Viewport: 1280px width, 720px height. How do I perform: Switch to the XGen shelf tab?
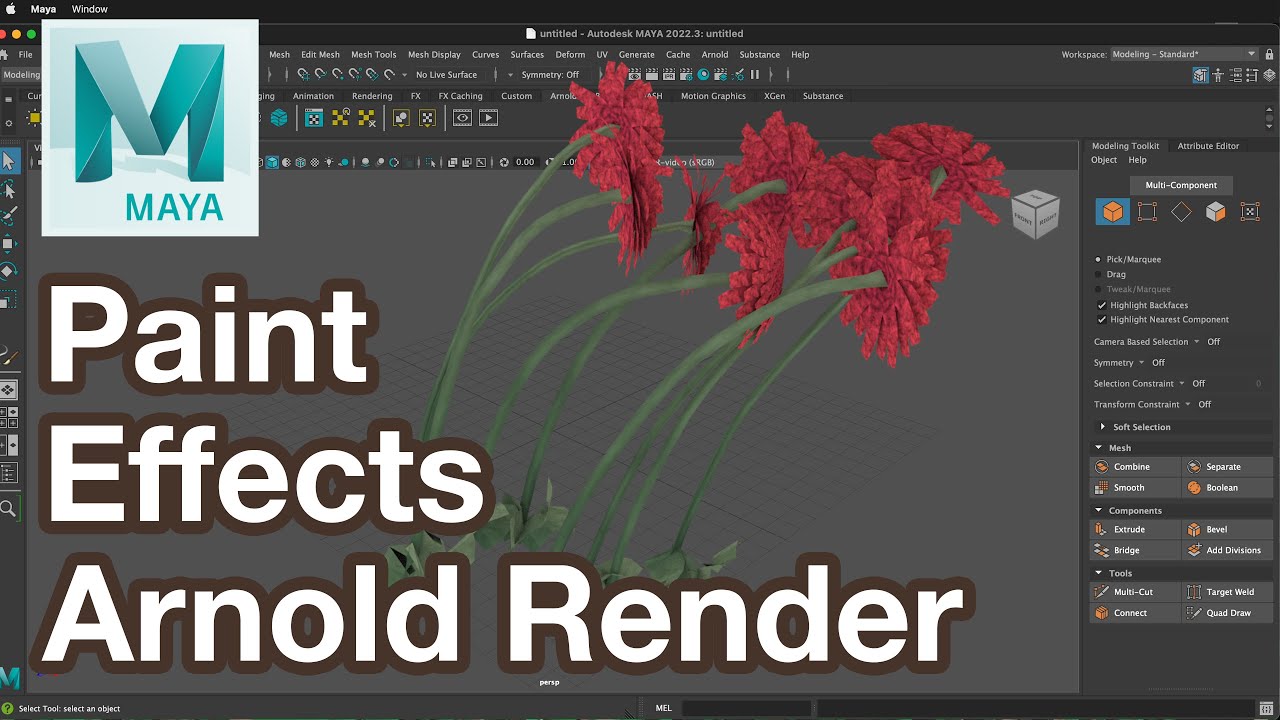[774, 96]
